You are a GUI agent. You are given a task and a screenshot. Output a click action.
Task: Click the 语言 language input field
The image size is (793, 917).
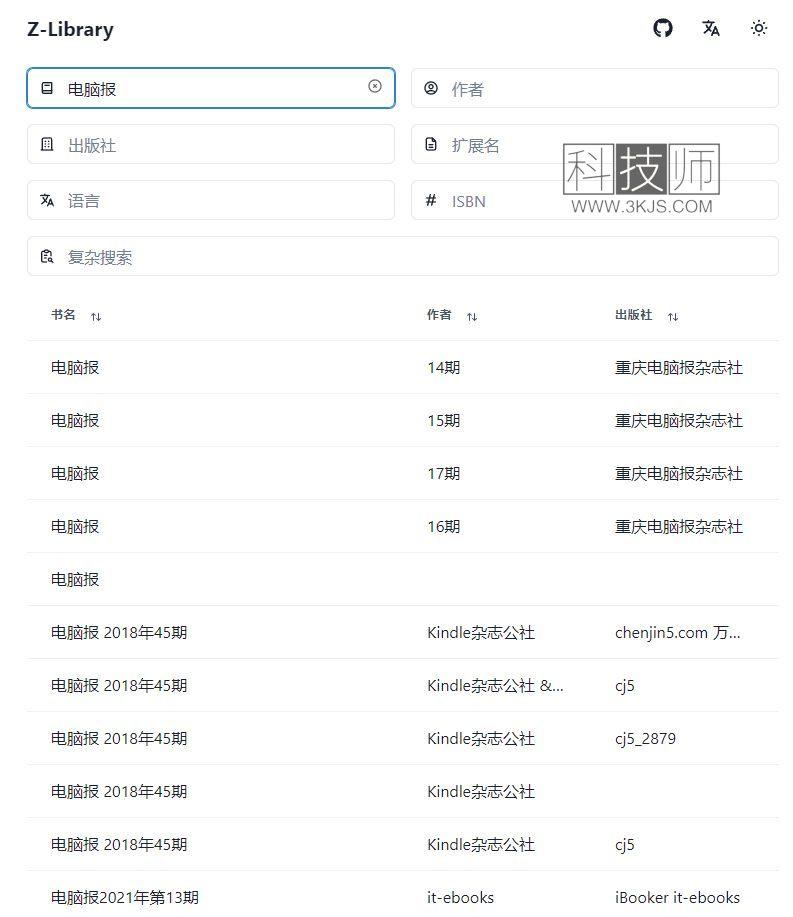pyautogui.click(x=211, y=201)
